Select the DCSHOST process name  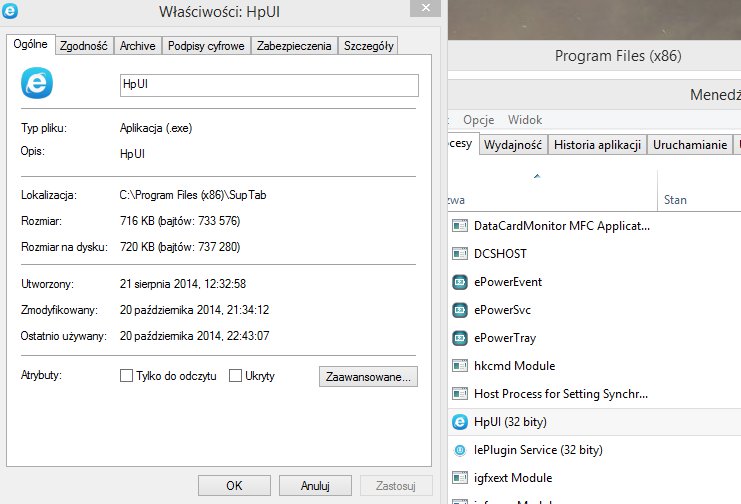coord(500,254)
